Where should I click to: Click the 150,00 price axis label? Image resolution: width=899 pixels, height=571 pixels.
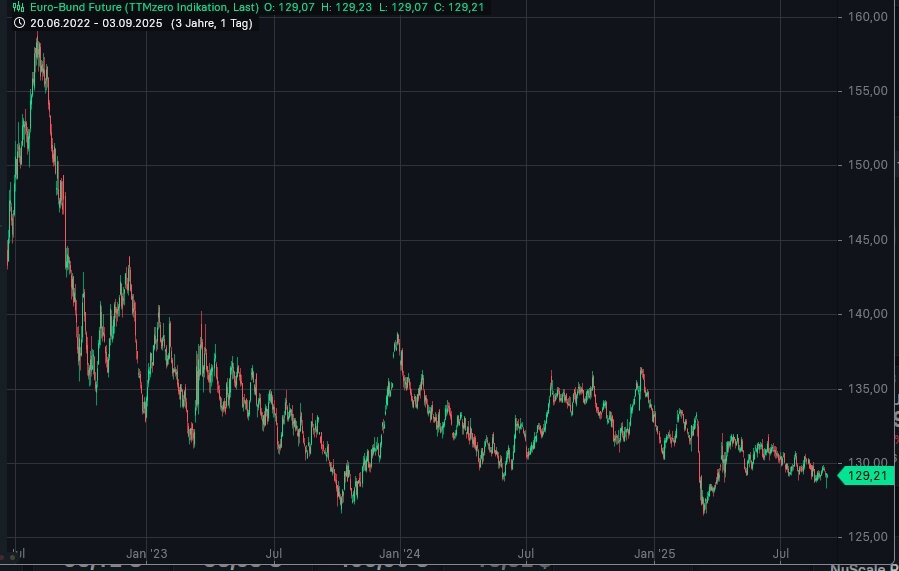click(866, 165)
